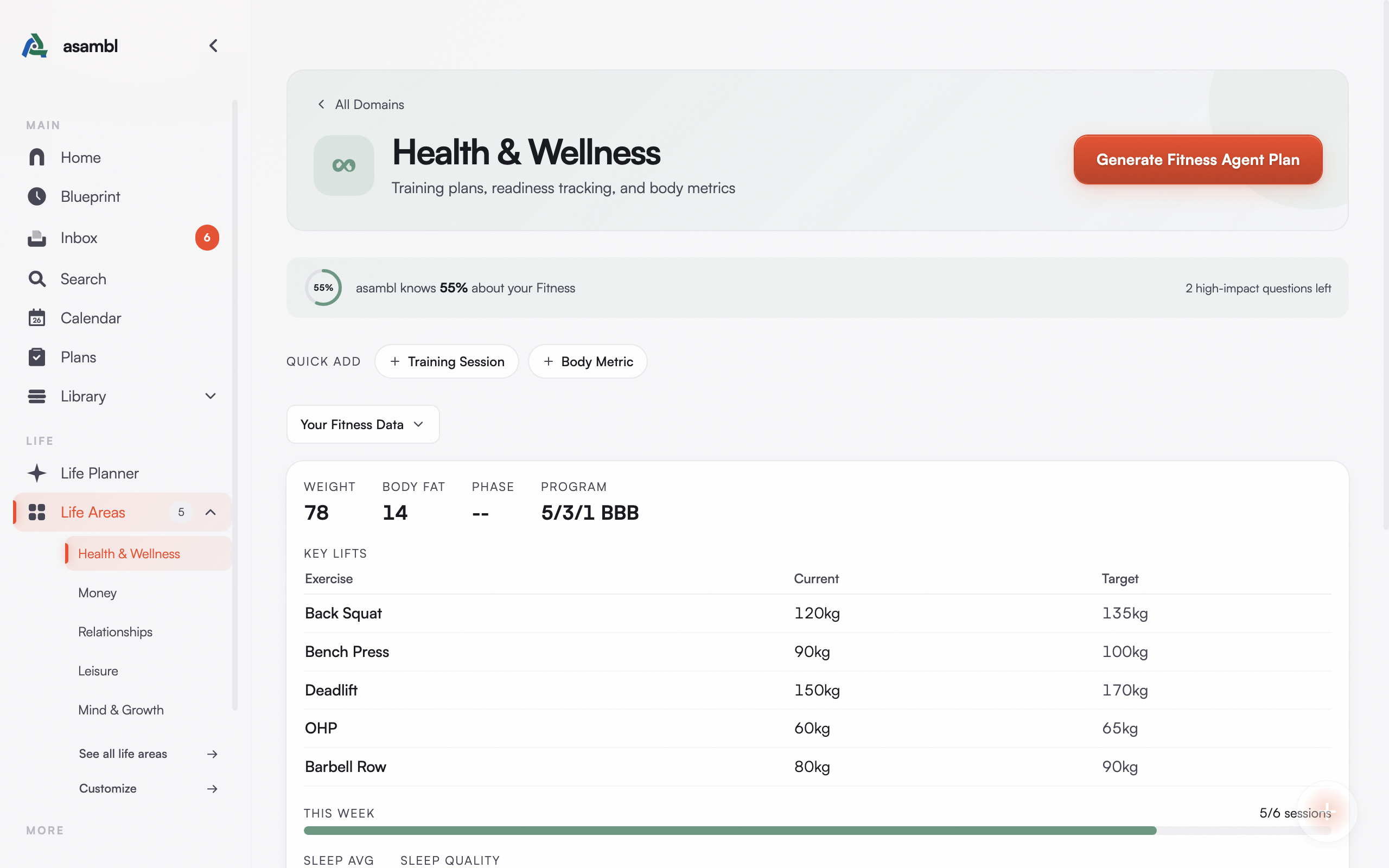
Task: Collapse the sidebar with the chevron
Action: point(213,46)
